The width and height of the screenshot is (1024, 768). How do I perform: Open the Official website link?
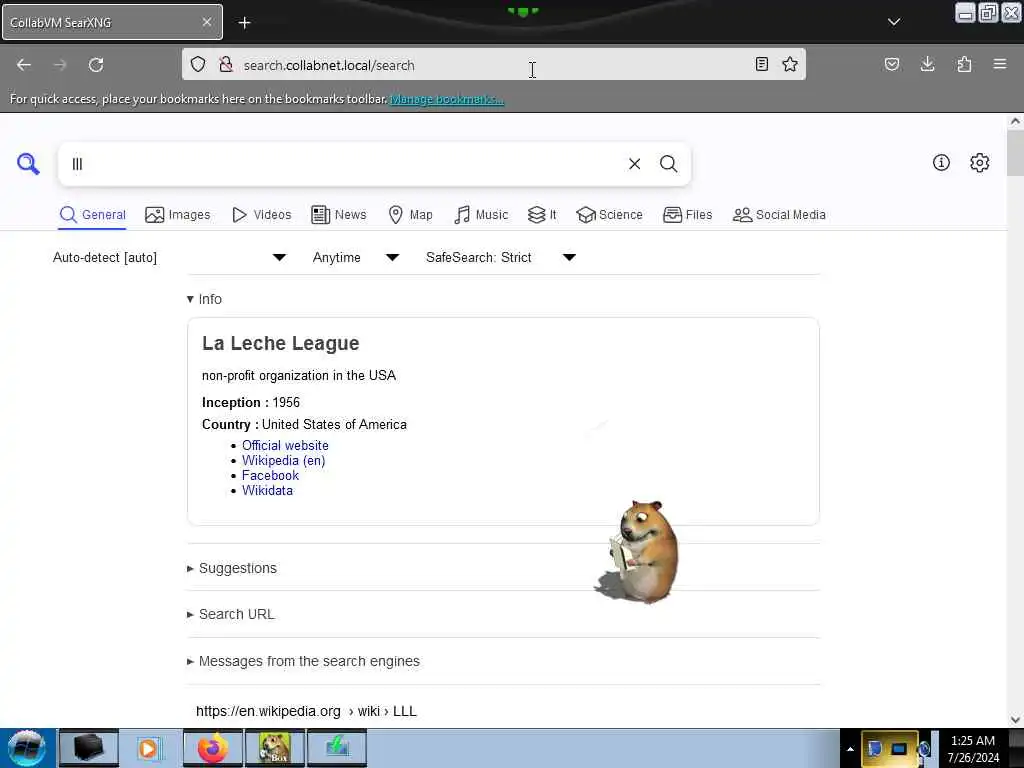tap(285, 445)
